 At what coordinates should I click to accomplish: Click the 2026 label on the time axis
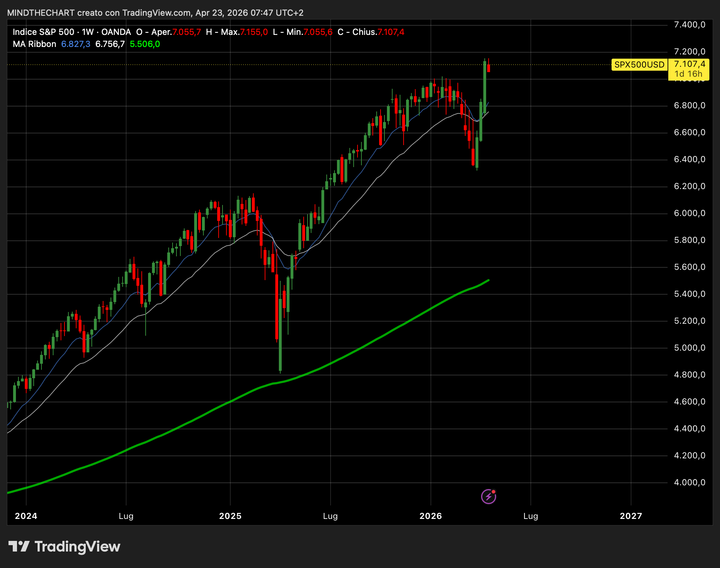click(x=431, y=516)
